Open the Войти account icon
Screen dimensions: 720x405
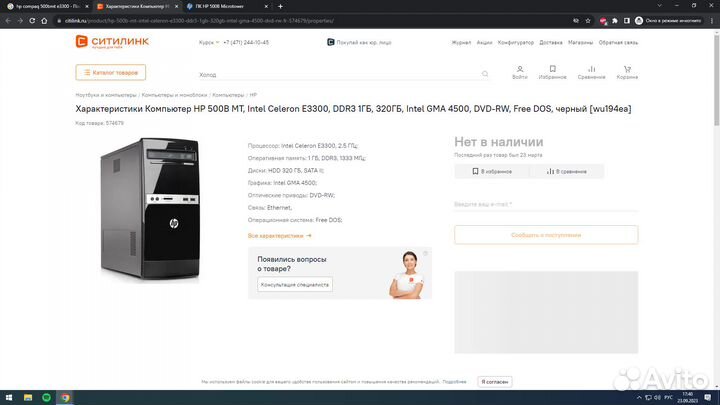coord(520,73)
